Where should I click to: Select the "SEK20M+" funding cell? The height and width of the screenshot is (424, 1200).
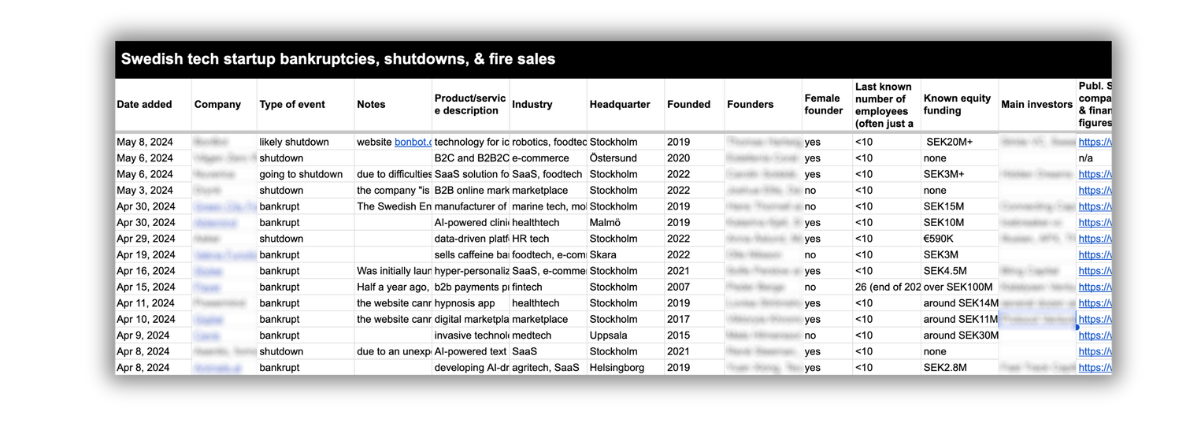coord(950,142)
